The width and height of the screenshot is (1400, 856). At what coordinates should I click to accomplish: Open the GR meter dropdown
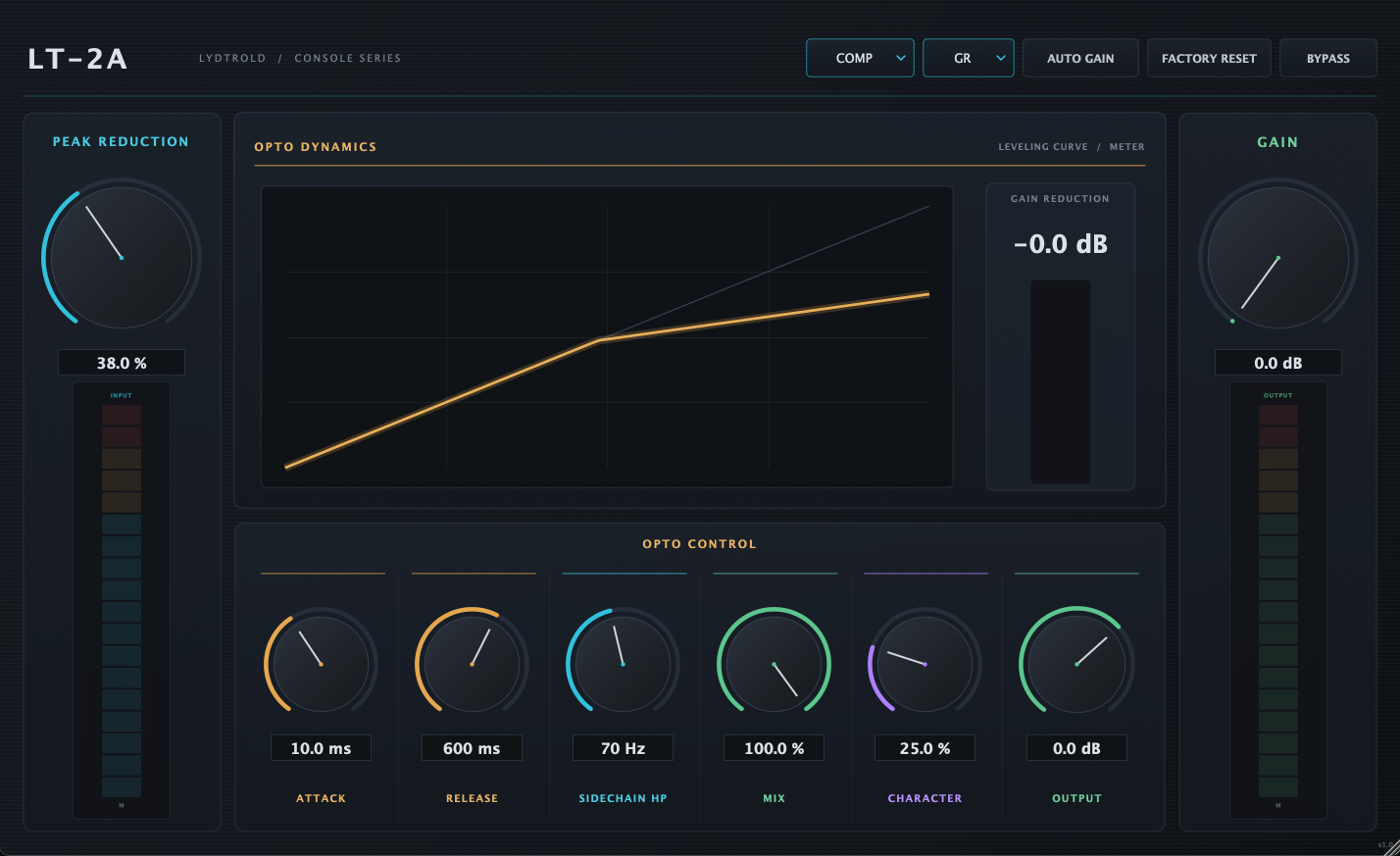click(x=968, y=58)
